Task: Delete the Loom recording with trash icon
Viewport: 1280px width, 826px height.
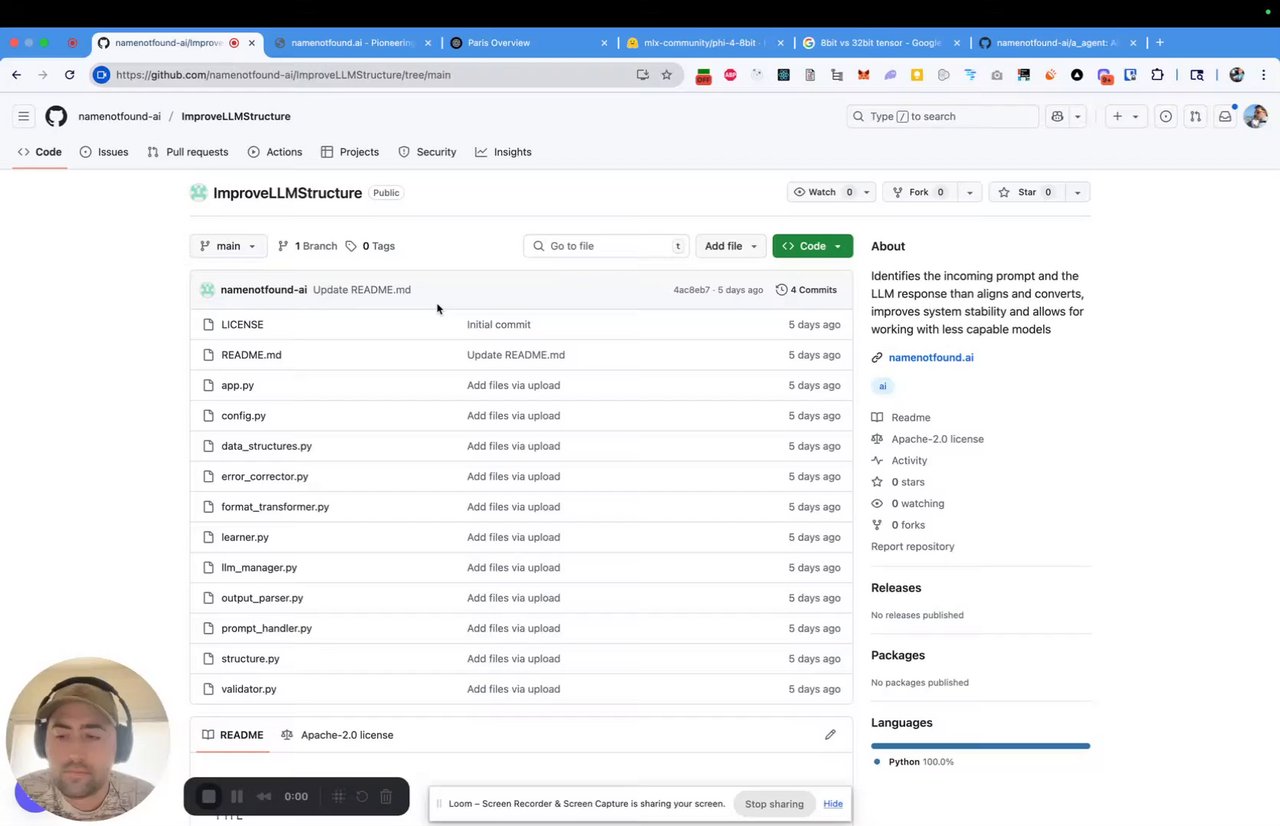Action: 386,797
